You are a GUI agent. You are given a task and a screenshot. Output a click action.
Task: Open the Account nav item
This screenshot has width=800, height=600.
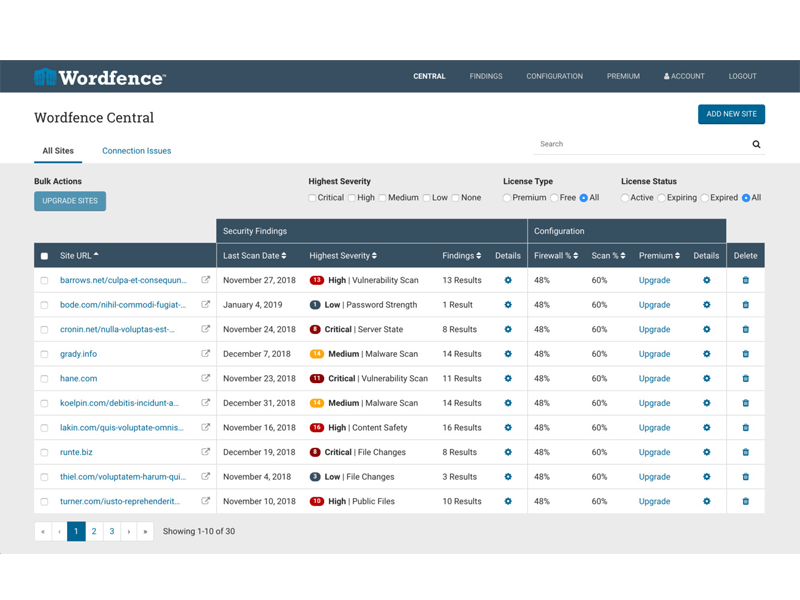coord(684,76)
